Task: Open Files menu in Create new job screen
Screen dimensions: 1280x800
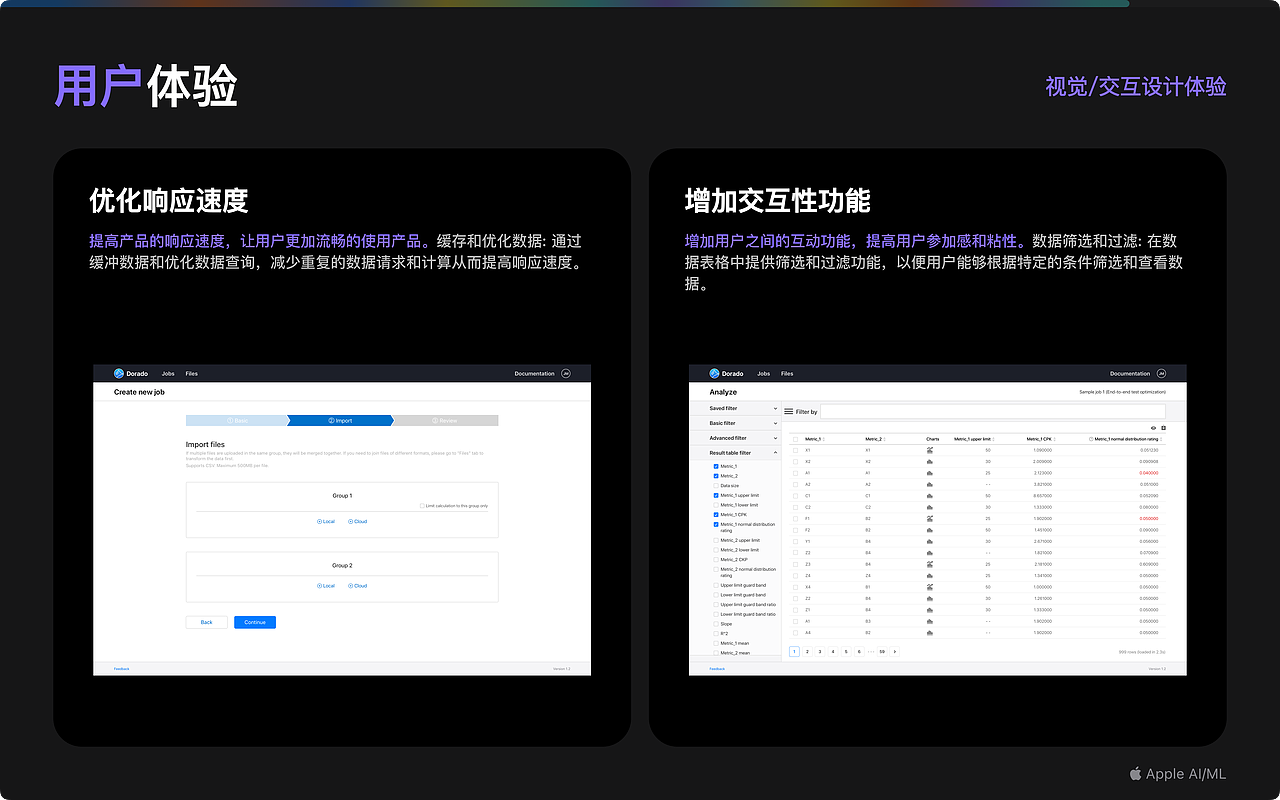Action: (191, 373)
